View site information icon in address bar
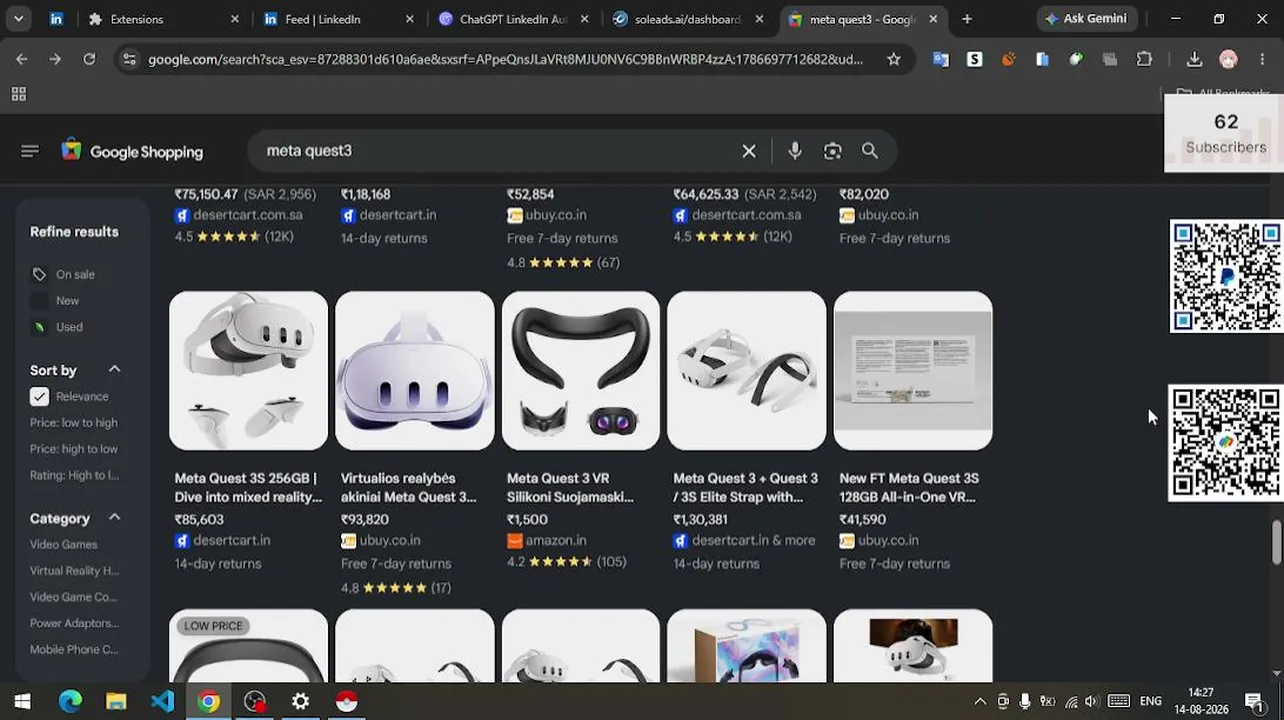 point(128,59)
